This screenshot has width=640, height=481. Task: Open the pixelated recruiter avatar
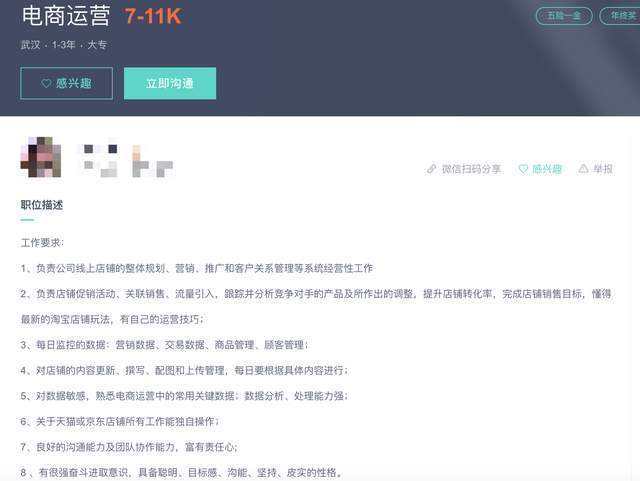tap(41, 157)
